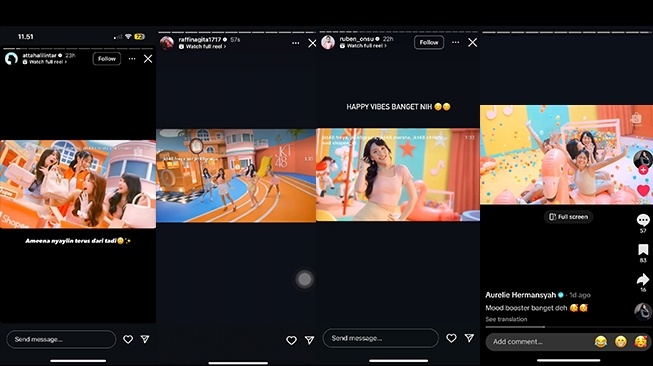Tap the Ameena nyayiin terus caption
Viewport: 653px width, 366px height.
(x=78, y=241)
